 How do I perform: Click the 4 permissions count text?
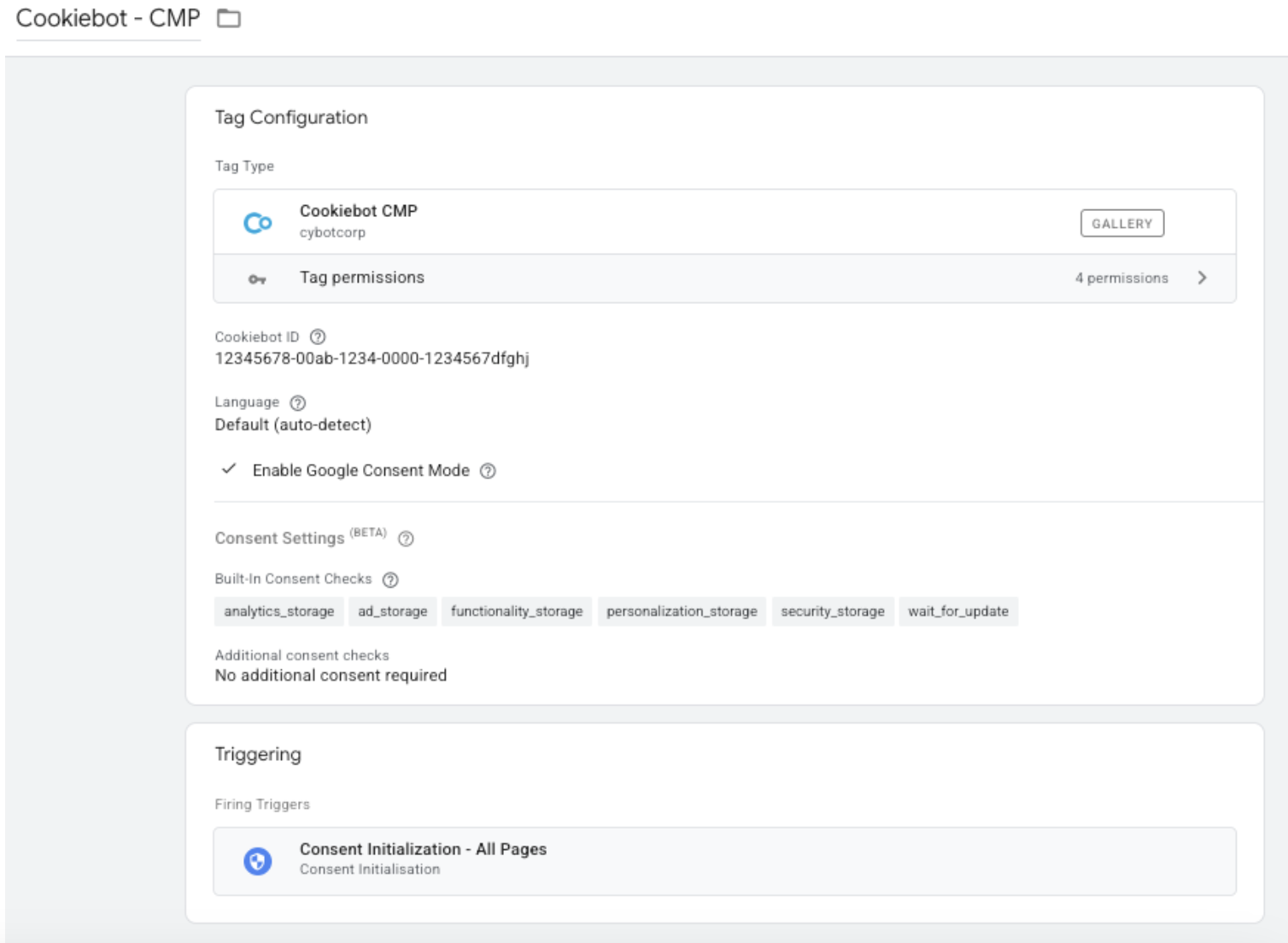1121,278
